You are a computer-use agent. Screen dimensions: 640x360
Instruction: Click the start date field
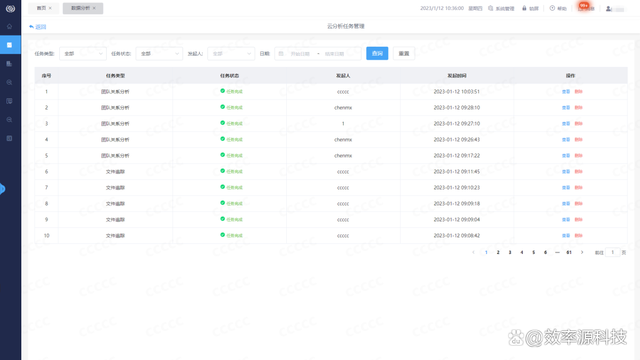(x=300, y=54)
